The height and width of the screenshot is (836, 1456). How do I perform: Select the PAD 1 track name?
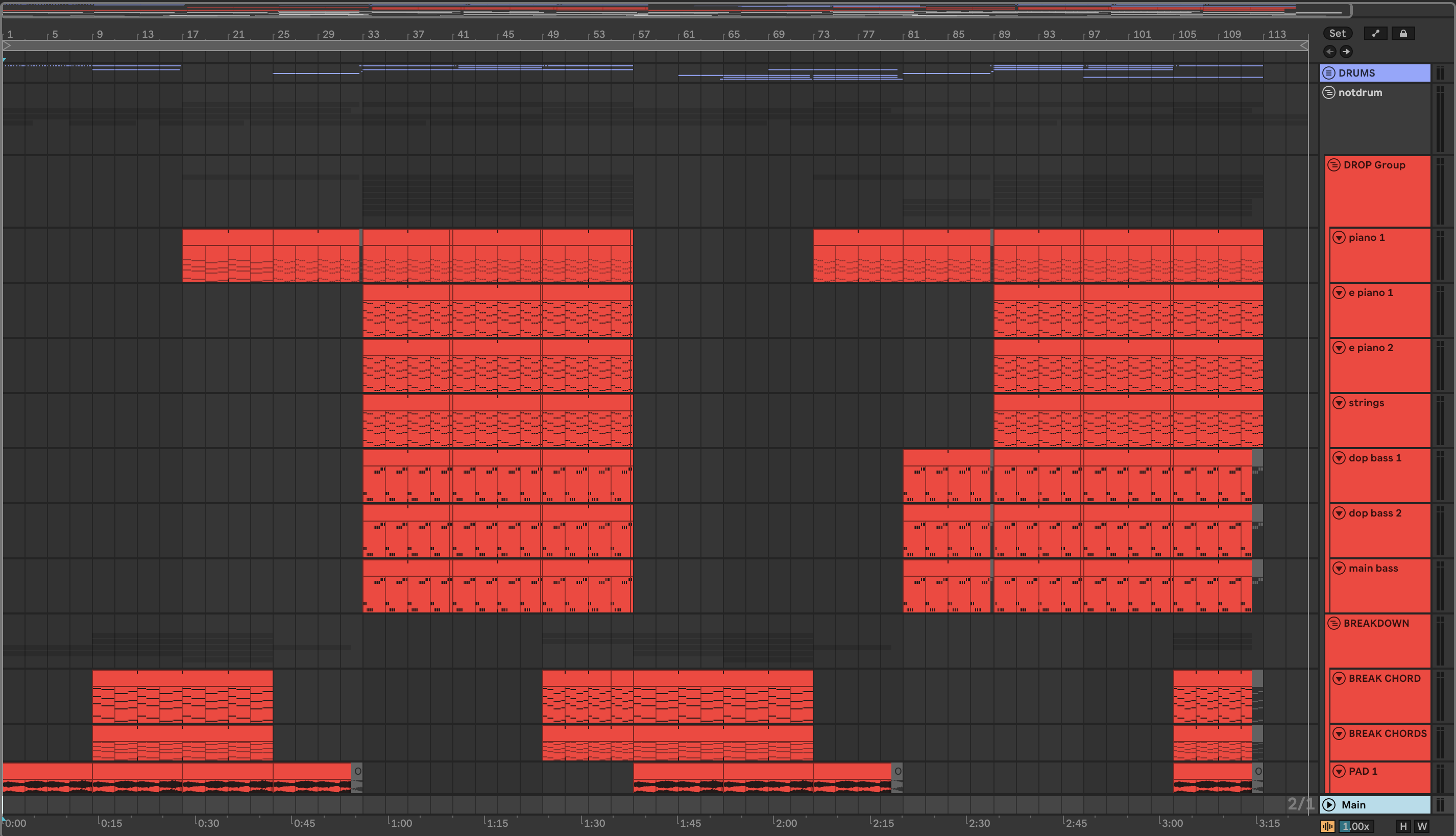tap(1363, 771)
